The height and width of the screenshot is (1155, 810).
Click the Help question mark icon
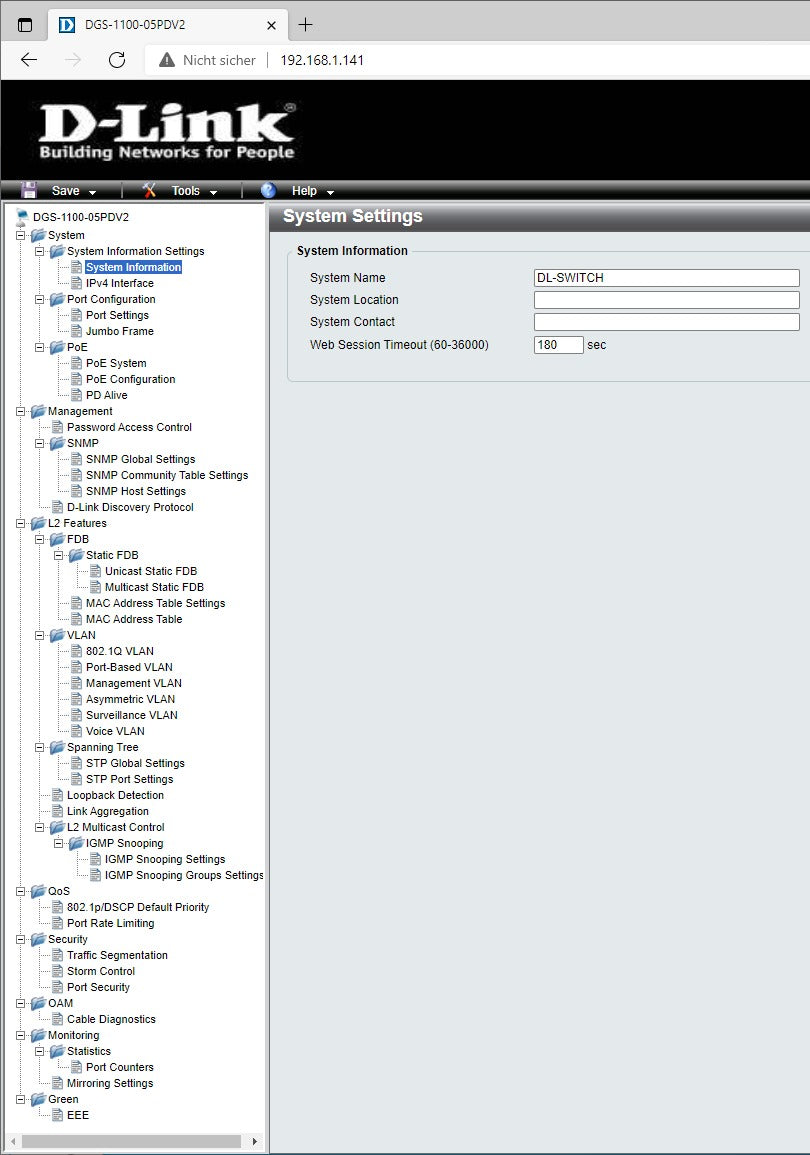tap(268, 190)
